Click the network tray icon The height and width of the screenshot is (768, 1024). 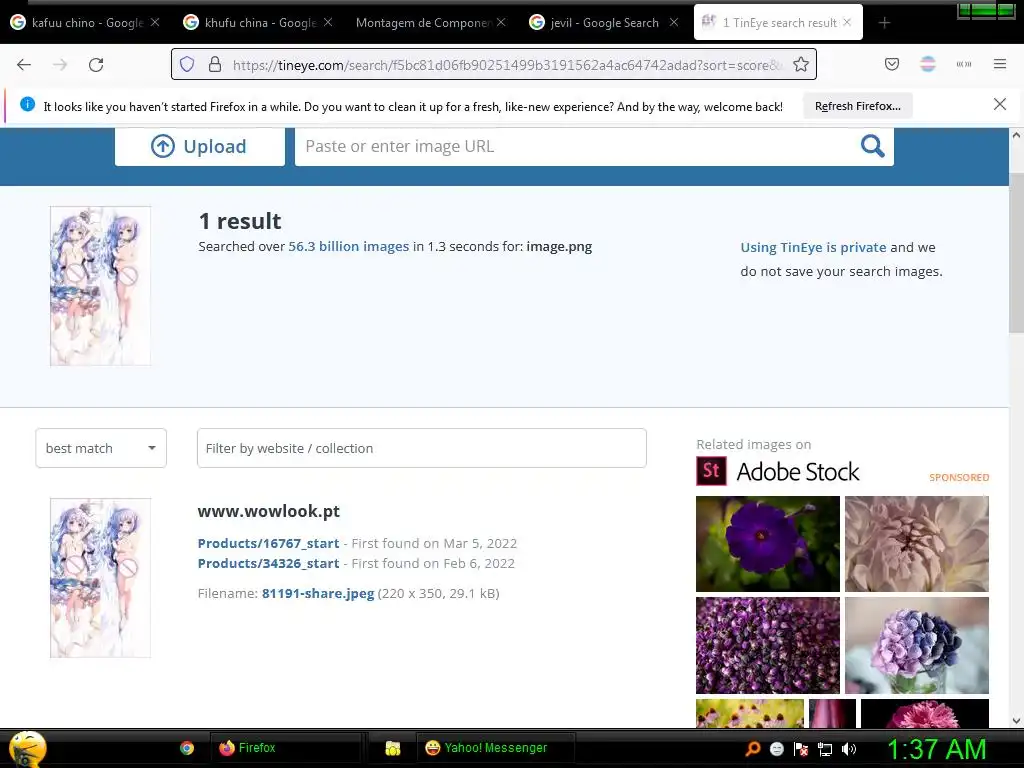(x=825, y=750)
